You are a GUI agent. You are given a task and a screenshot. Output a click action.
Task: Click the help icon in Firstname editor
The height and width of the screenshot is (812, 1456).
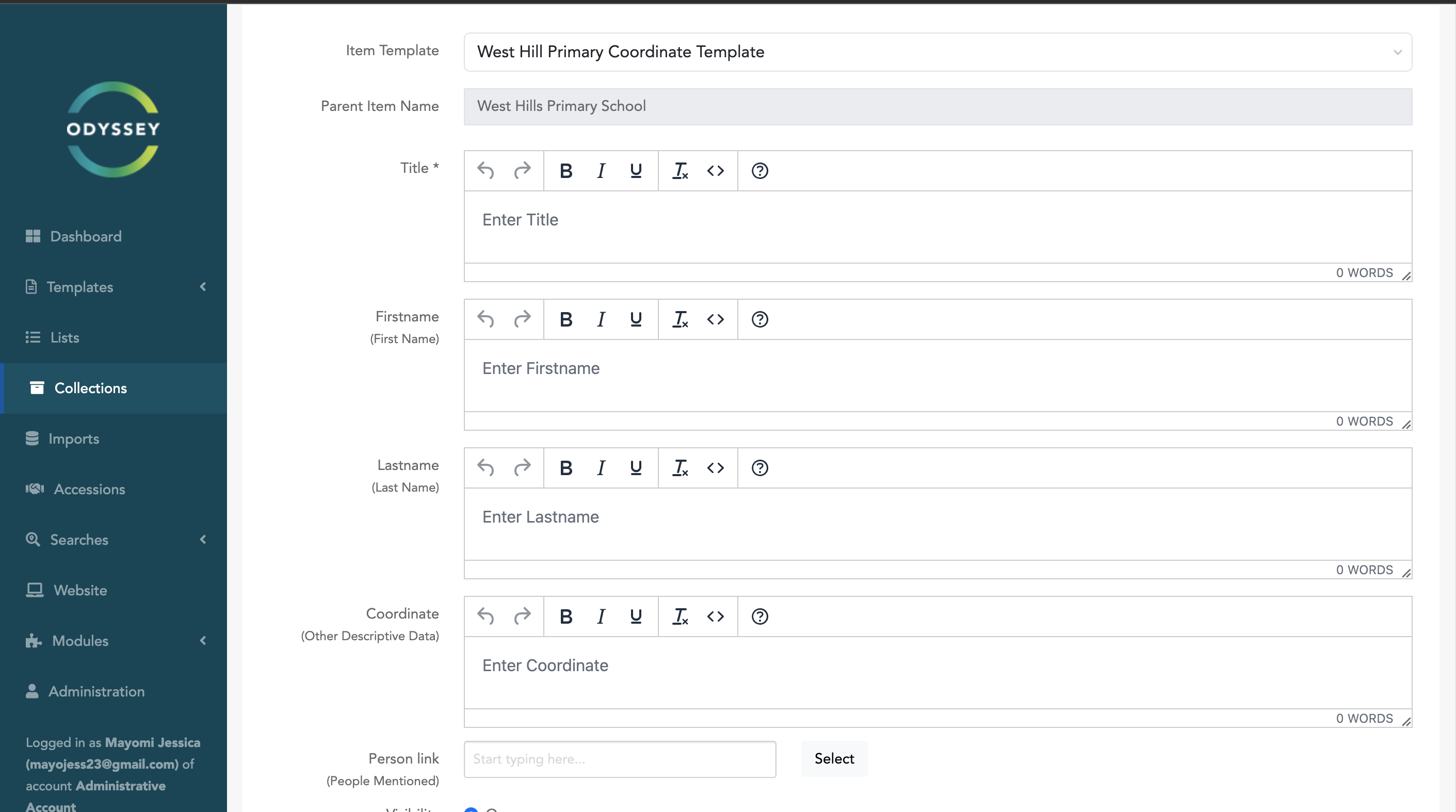[x=759, y=319]
